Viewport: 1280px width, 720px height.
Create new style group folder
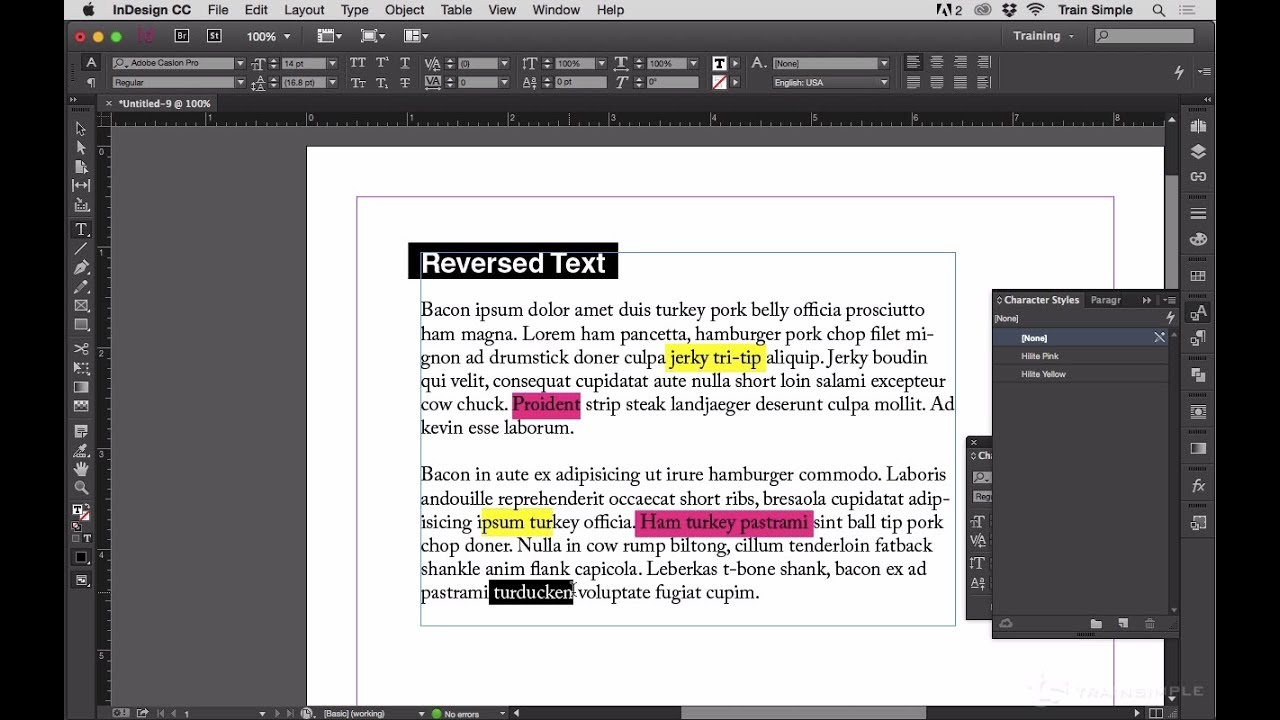point(1096,624)
